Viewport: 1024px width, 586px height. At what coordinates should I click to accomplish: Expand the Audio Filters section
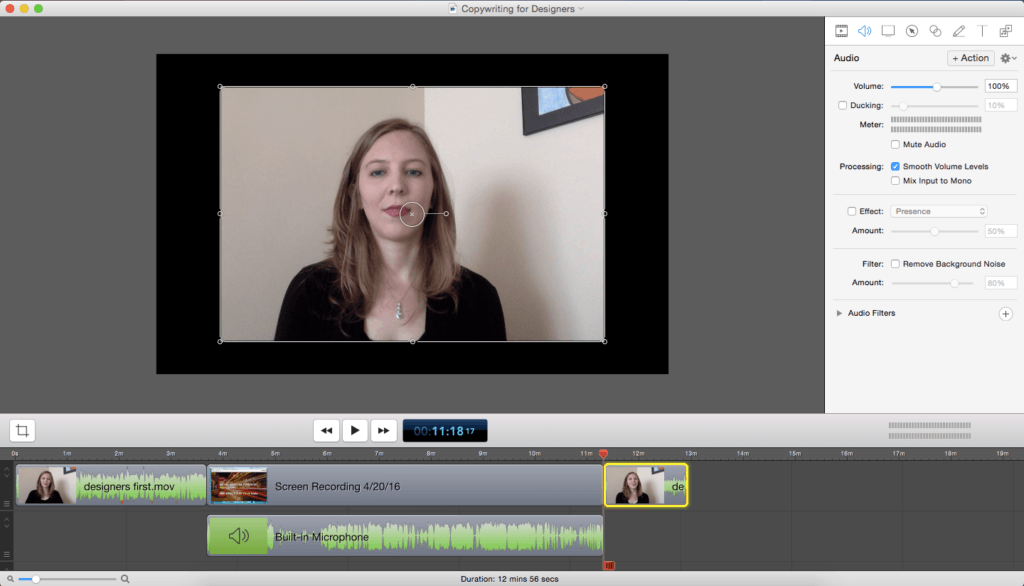point(839,314)
